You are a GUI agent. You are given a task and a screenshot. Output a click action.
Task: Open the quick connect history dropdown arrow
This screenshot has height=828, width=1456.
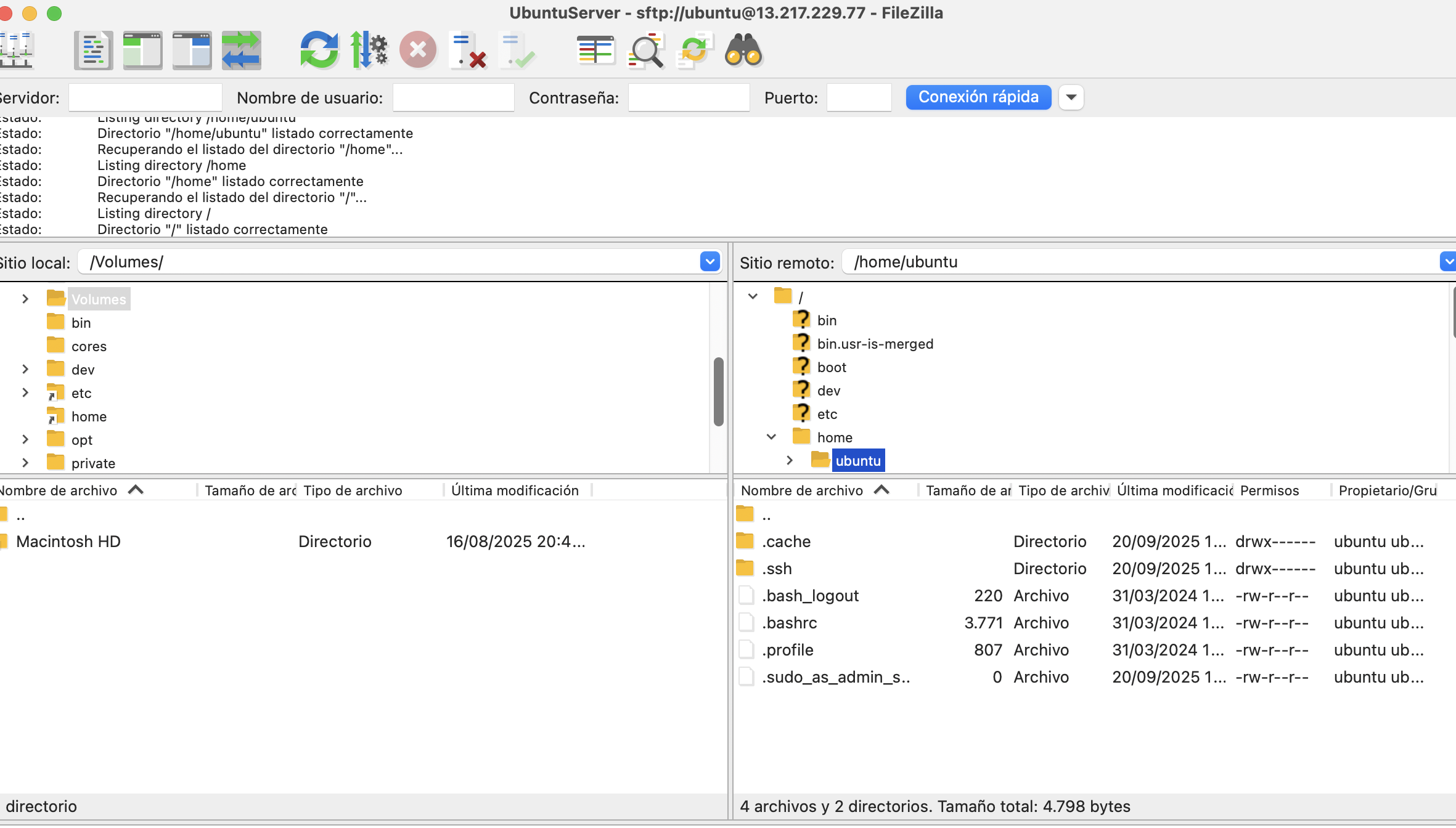(1071, 97)
